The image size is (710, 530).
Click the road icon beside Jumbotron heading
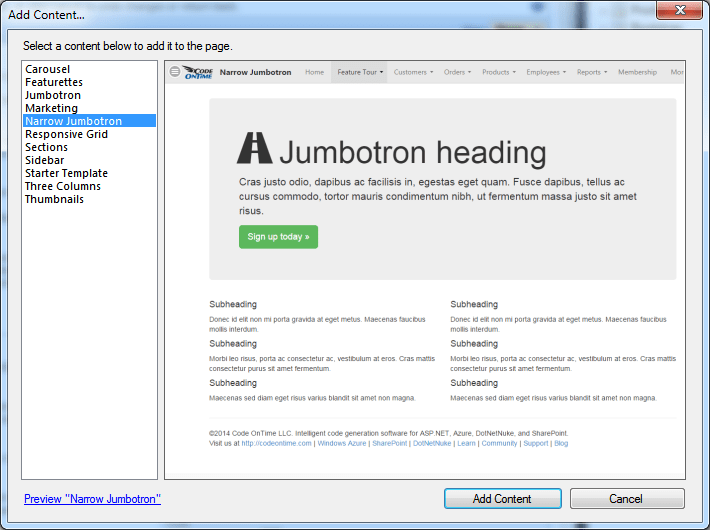point(254,148)
